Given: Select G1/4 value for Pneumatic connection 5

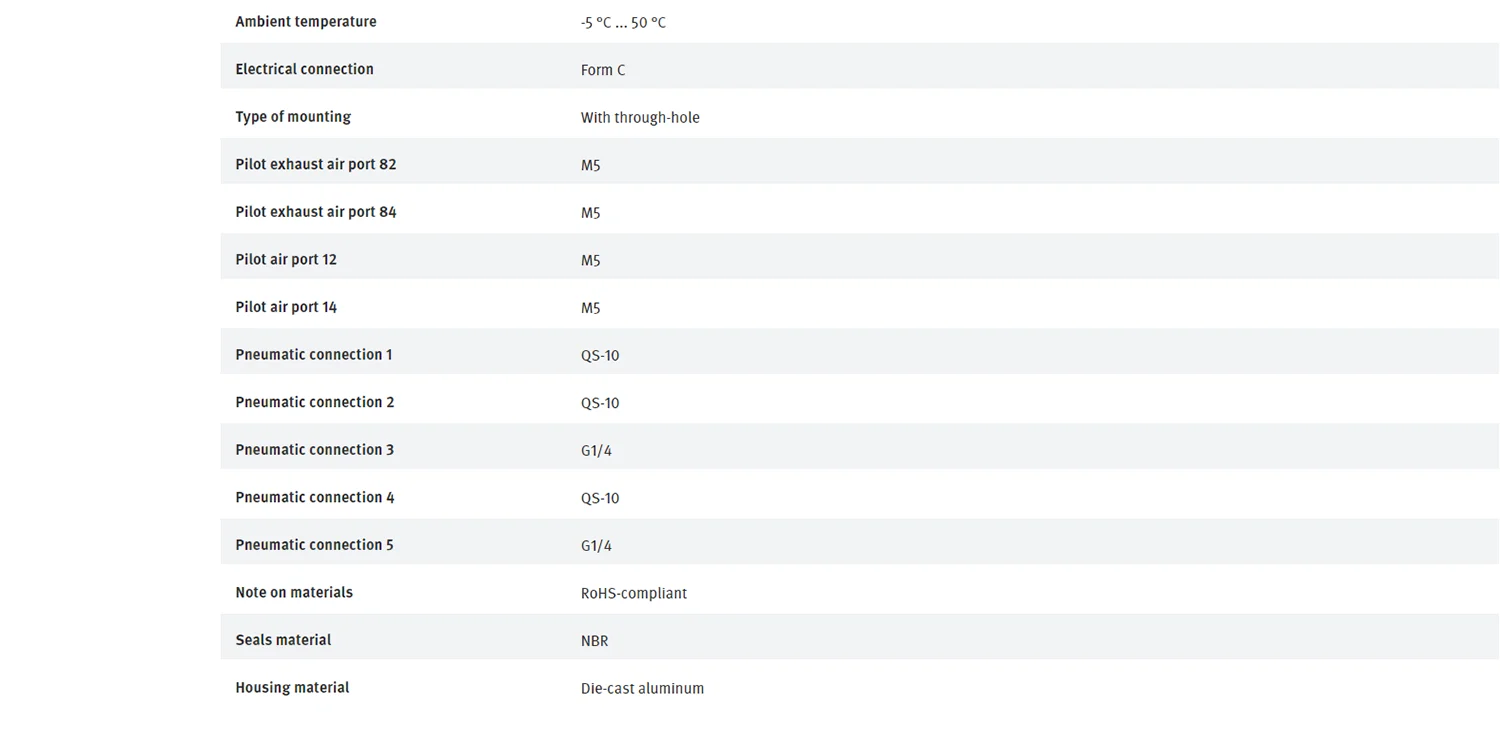Looking at the screenshot, I should (x=596, y=546).
